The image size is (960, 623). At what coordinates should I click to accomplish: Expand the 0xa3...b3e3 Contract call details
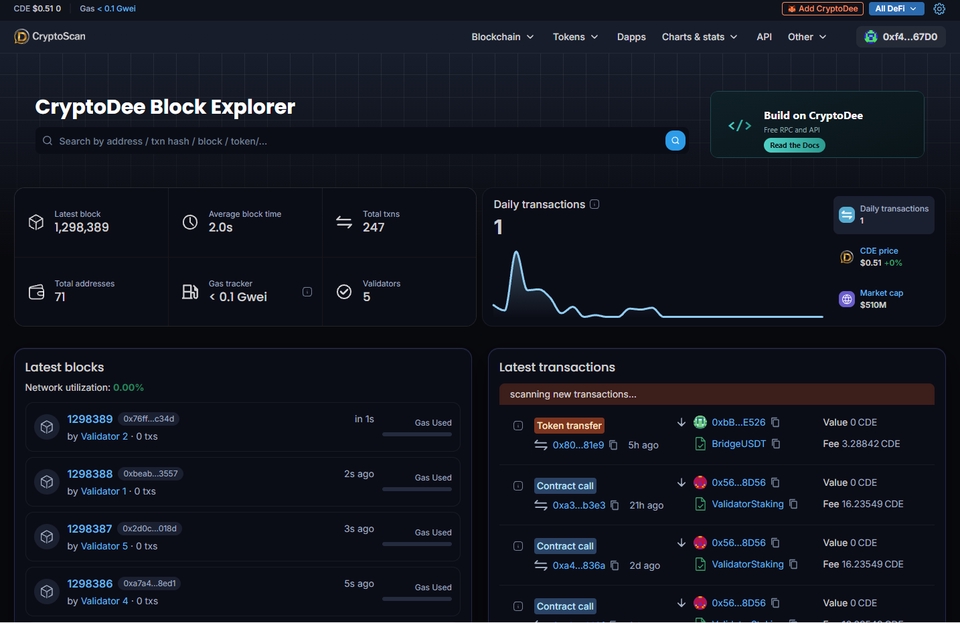518,486
